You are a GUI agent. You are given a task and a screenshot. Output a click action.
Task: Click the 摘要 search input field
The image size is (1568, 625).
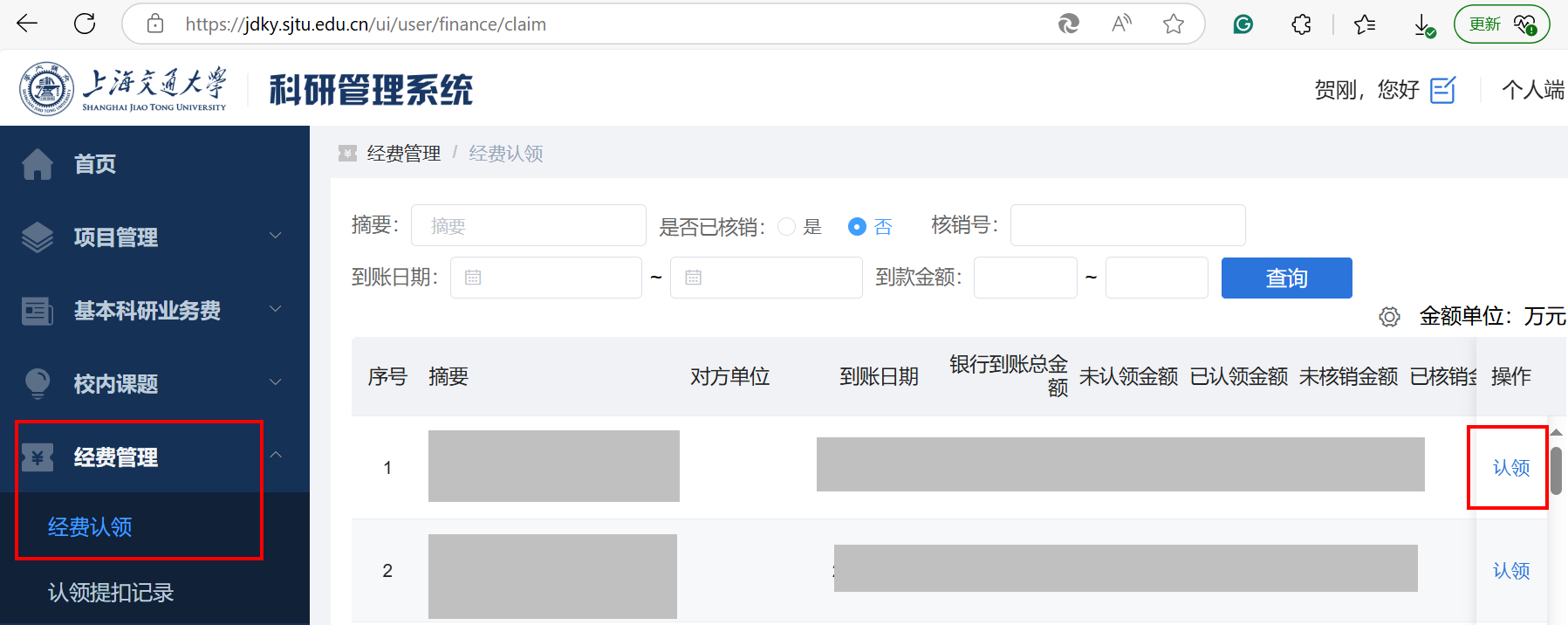click(529, 226)
